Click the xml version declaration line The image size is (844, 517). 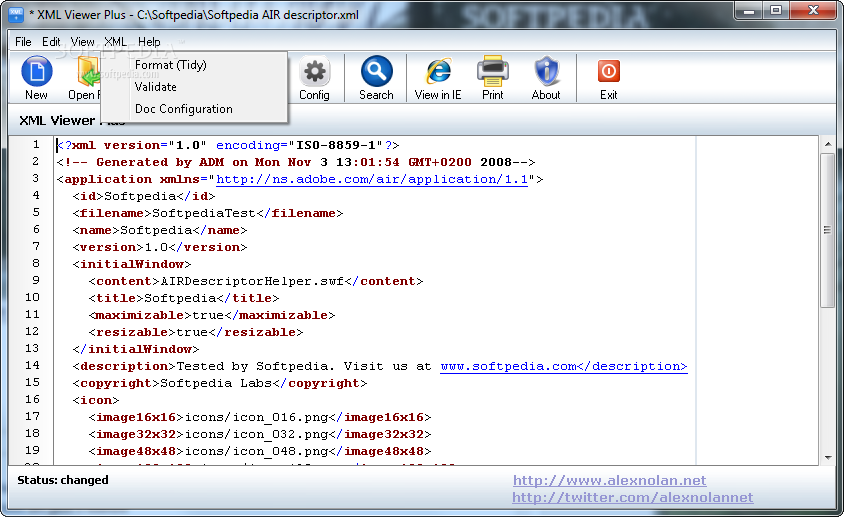coord(228,145)
